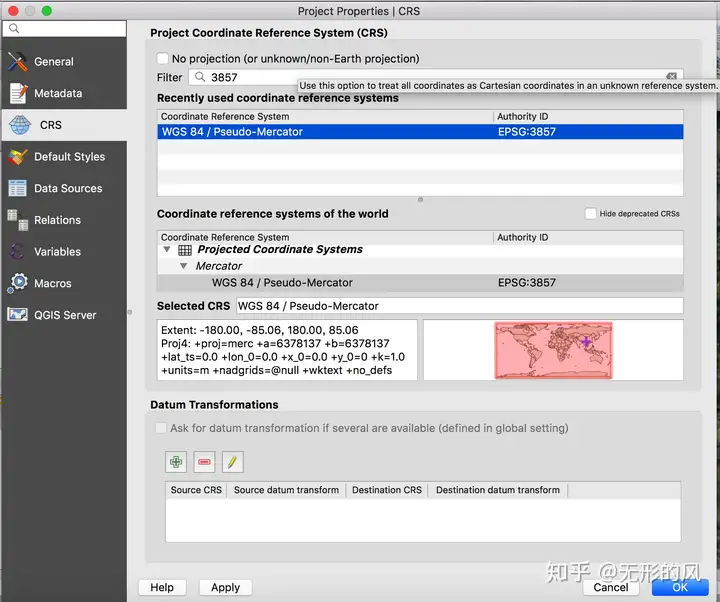This screenshot has width=720, height=602.
Task: Select WGS 84 under Mercator tree
Action: click(x=420, y=282)
